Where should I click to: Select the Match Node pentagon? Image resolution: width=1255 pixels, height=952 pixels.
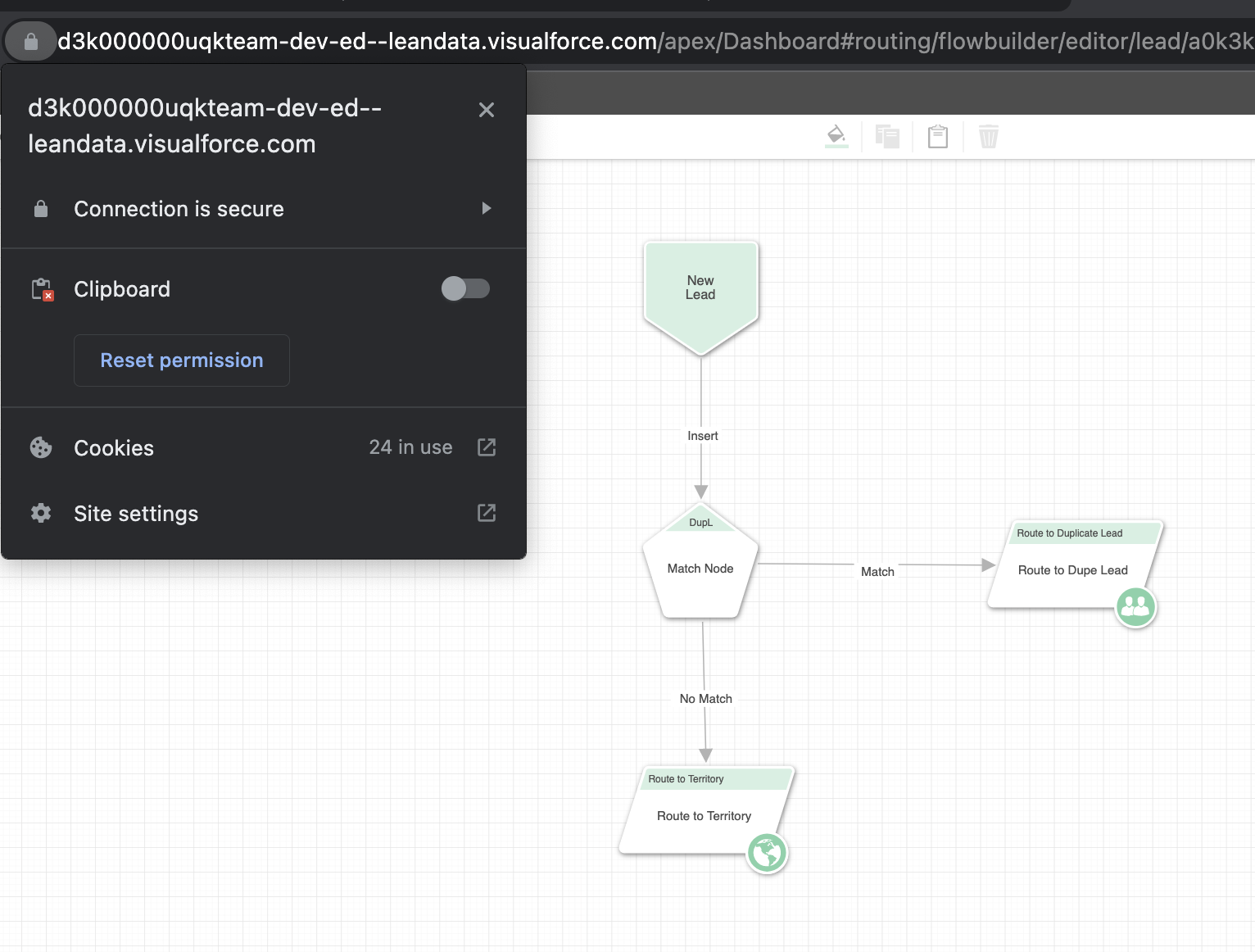[700, 562]
